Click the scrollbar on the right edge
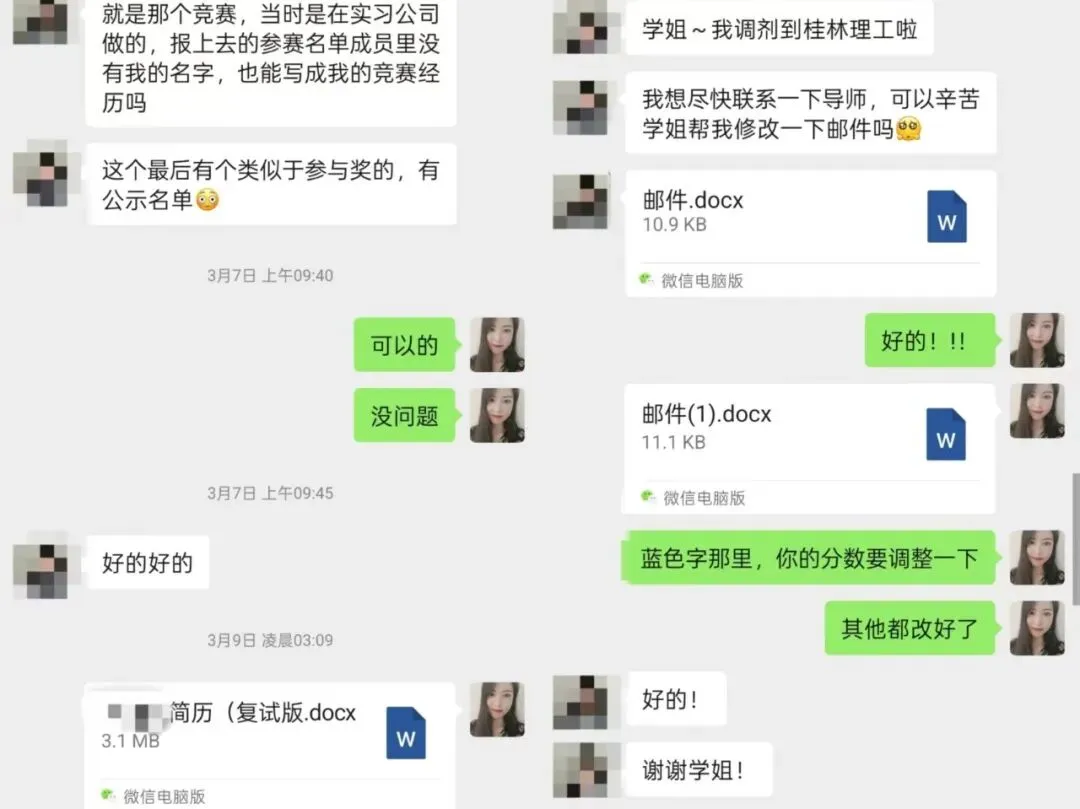 [1075, 539]
